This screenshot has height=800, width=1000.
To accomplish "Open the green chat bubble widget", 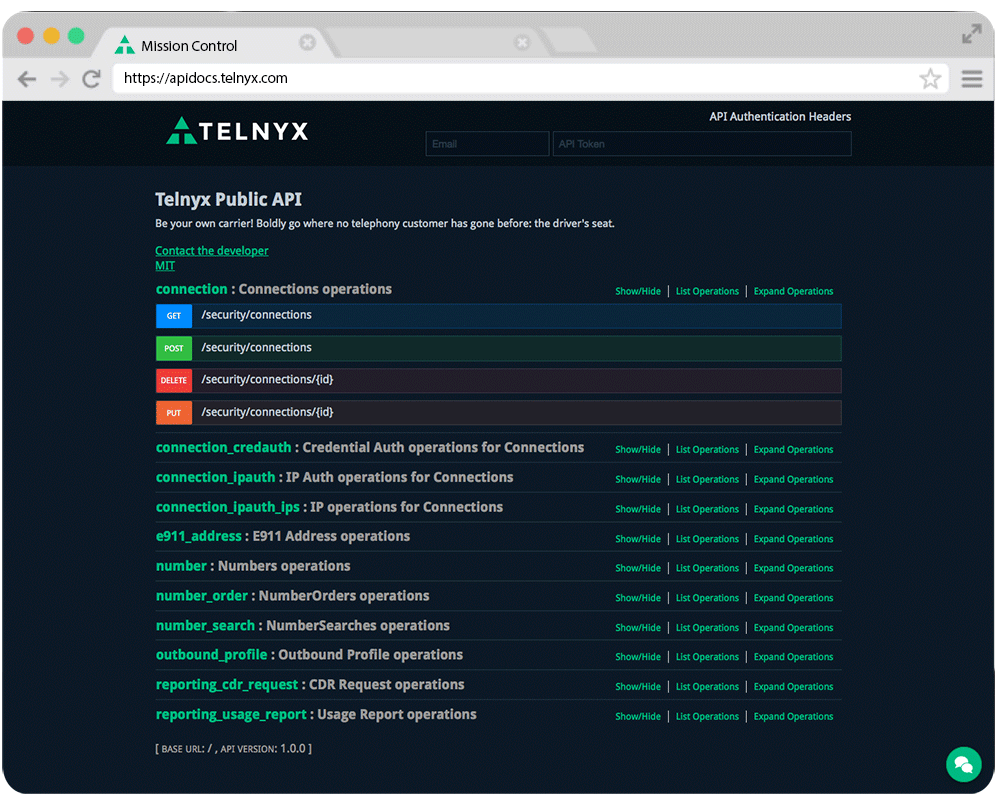I will pos(964,764).
